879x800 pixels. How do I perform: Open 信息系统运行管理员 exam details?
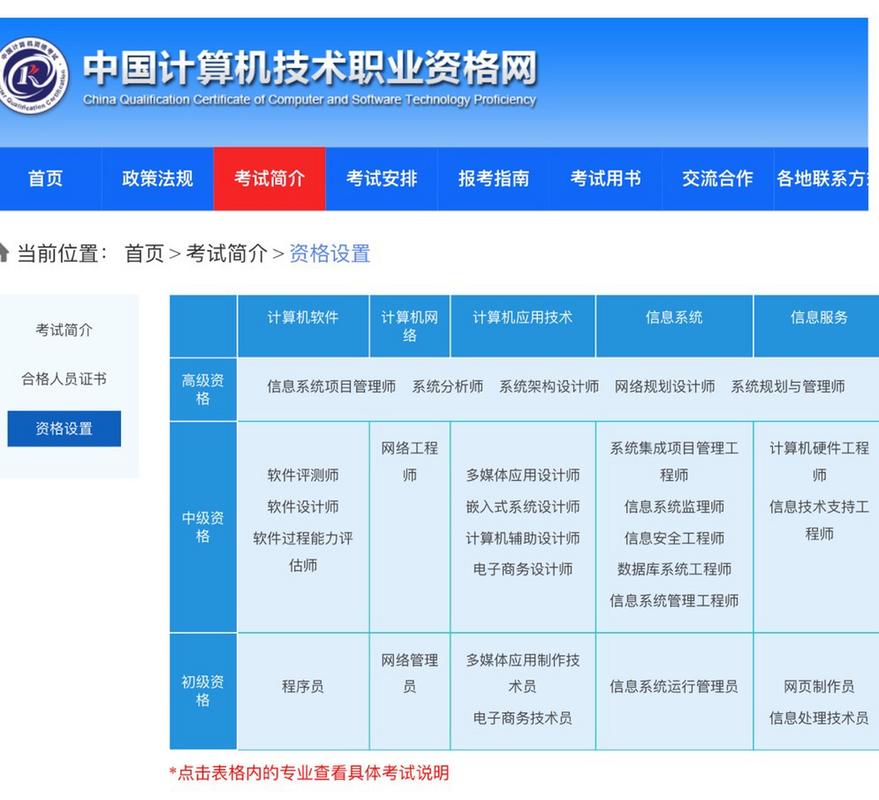(674, 686)
